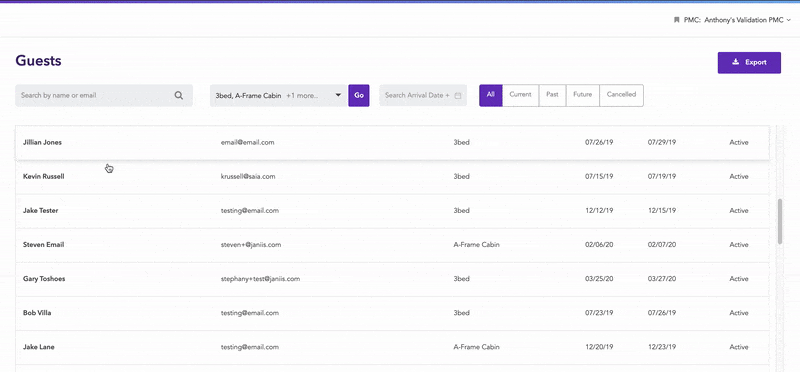This screenshot has width=800, height=372.
Task: Open guest Jake Lane
Action: point(392,348)
